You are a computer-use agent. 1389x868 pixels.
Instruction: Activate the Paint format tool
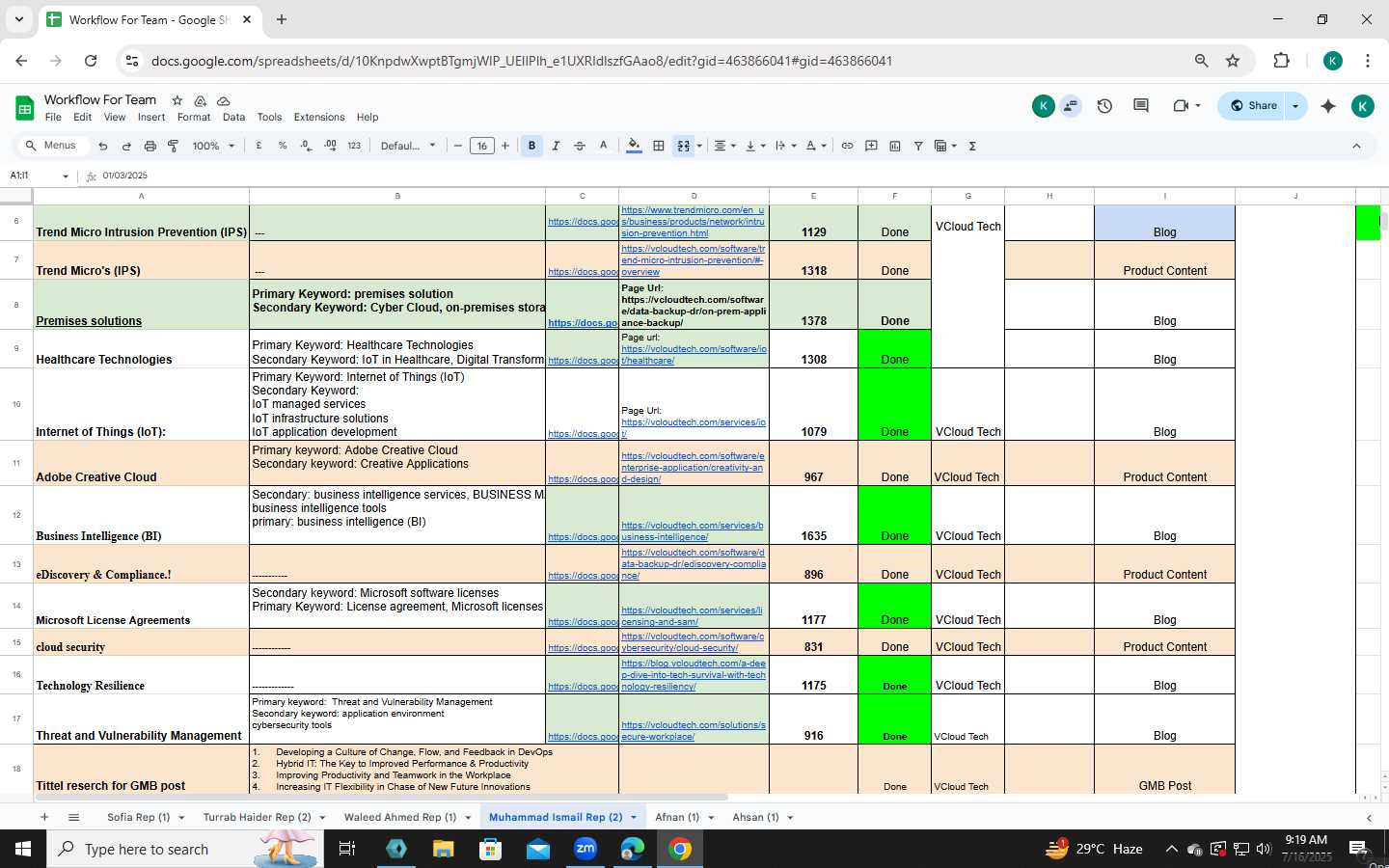(174, 146)
